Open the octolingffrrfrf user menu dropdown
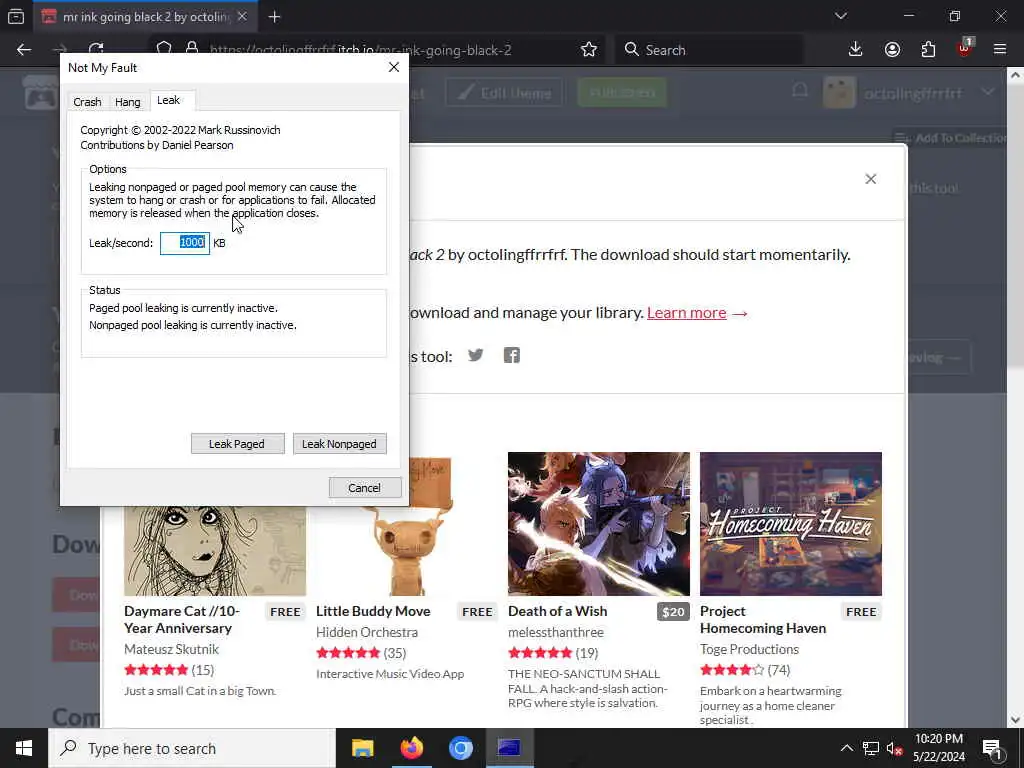Image resolution: width=1024 pixels, height=768 pixels. pyautogui.click(x=988, y=93)
